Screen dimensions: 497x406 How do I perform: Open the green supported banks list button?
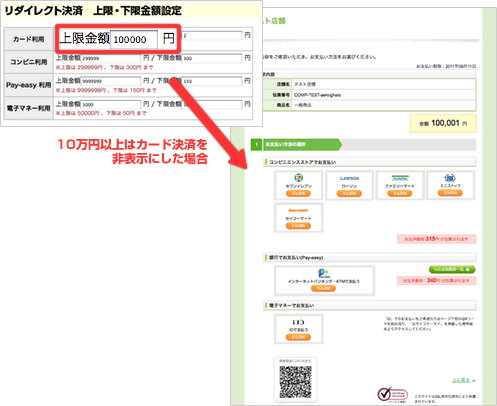[x=452, y=269]
